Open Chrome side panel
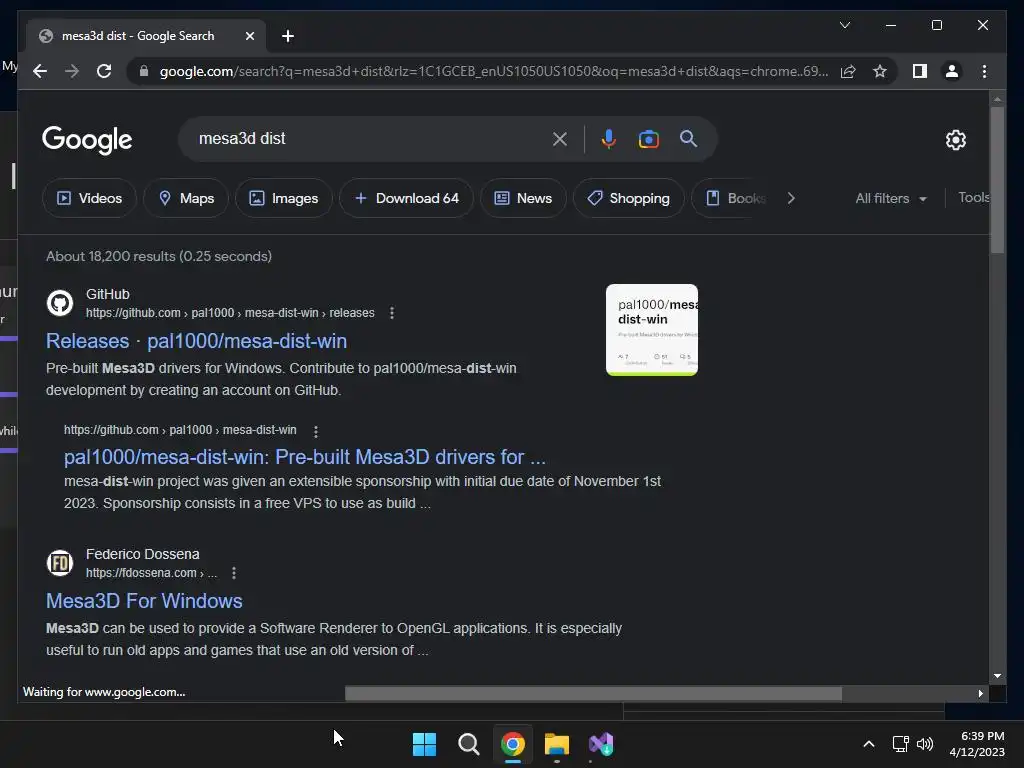Screen dimensions: 1024x768 click(x=920, y=71)
